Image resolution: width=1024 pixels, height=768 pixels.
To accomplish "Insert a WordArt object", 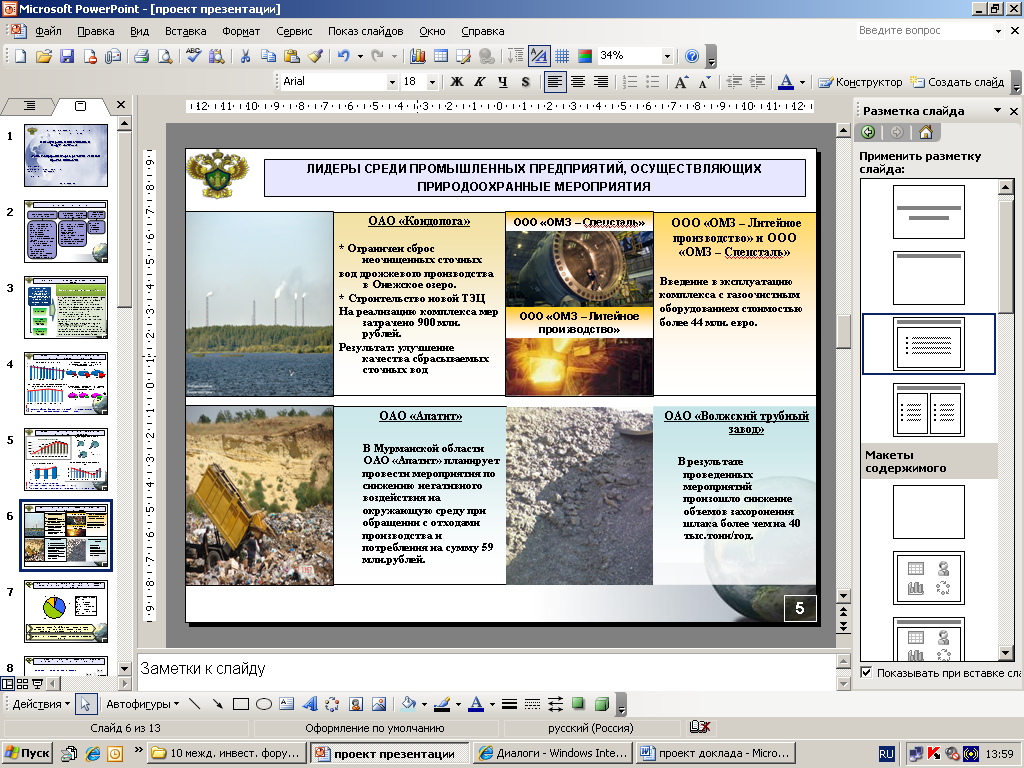I will 310,704.
